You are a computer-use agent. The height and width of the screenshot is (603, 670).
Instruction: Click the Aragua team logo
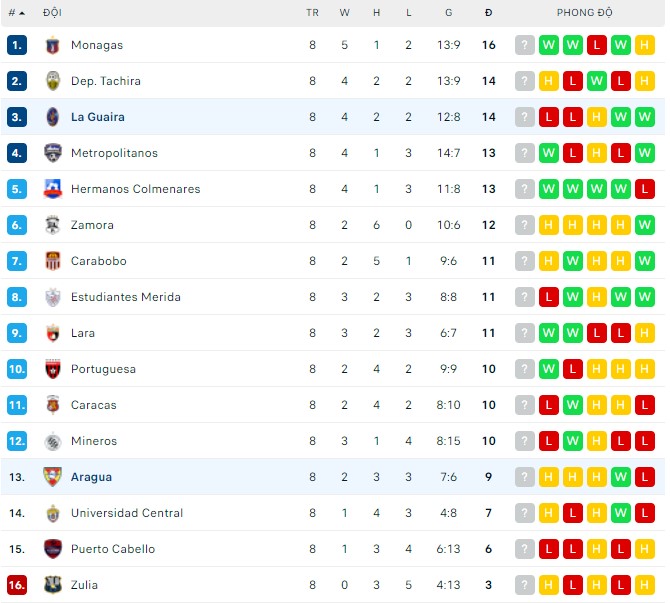[53, 477]
